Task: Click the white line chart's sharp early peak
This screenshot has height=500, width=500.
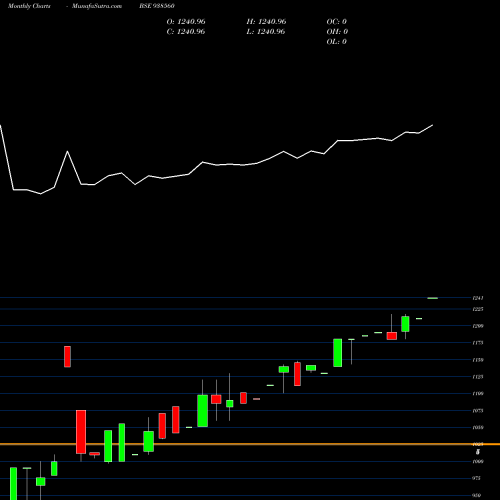Action: coord(68,152)
